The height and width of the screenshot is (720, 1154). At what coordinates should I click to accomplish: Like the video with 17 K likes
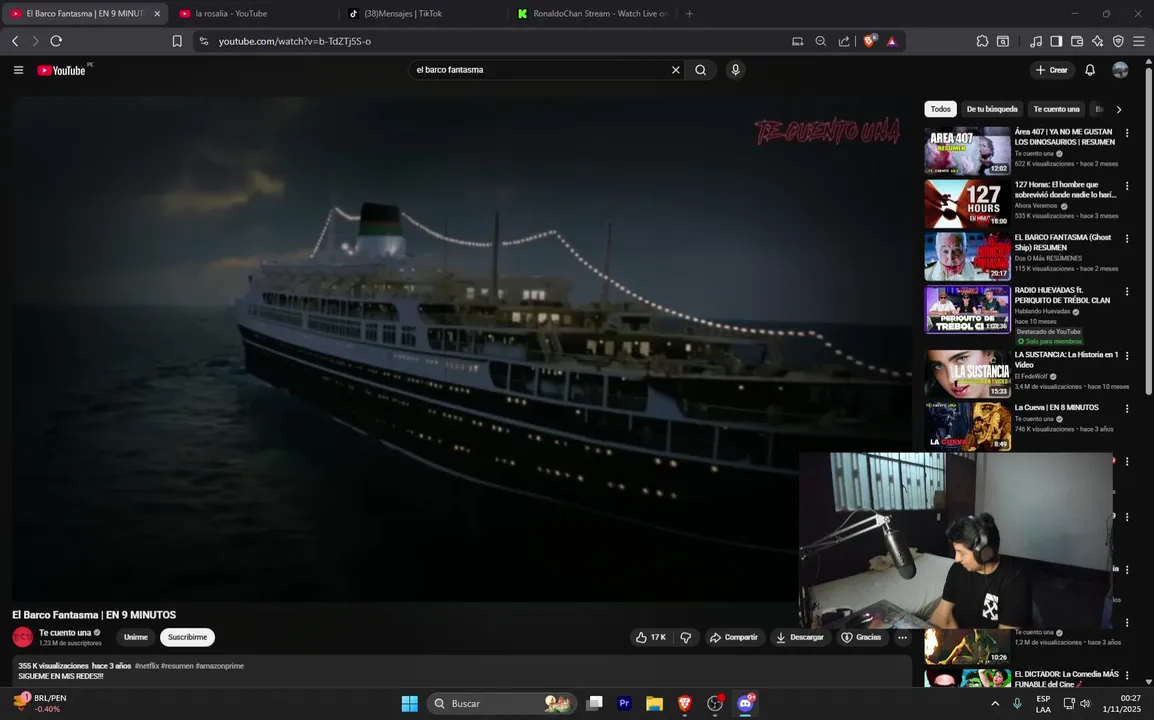pyautogui.click(x=651, y=638)
